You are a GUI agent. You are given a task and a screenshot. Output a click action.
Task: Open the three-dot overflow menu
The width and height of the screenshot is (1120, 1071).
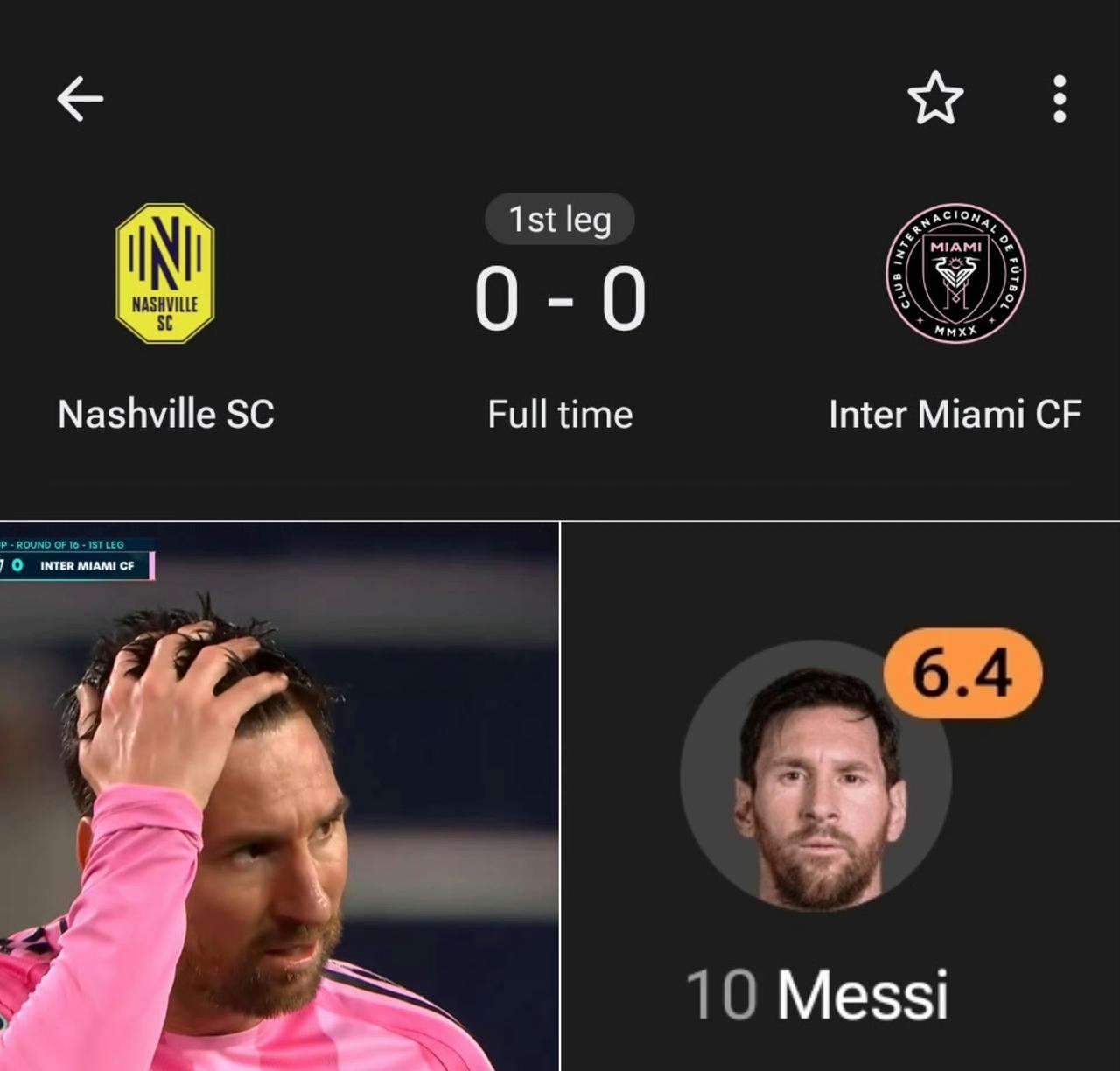pyautogui.click(x=1060, y=98)
